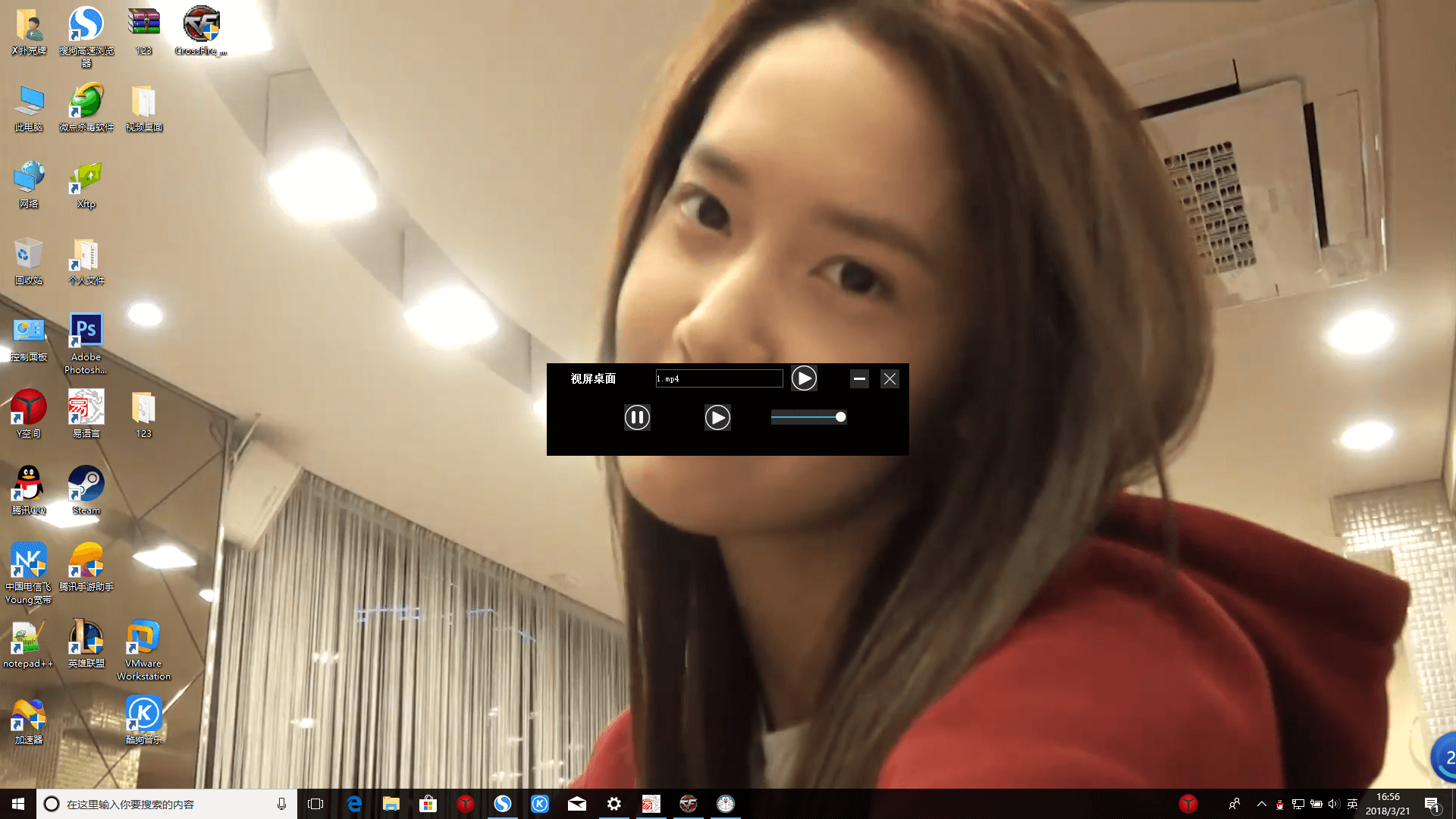Open the Kugou music taskbar button
1456x819 pixels.
[x=540, y=804]
